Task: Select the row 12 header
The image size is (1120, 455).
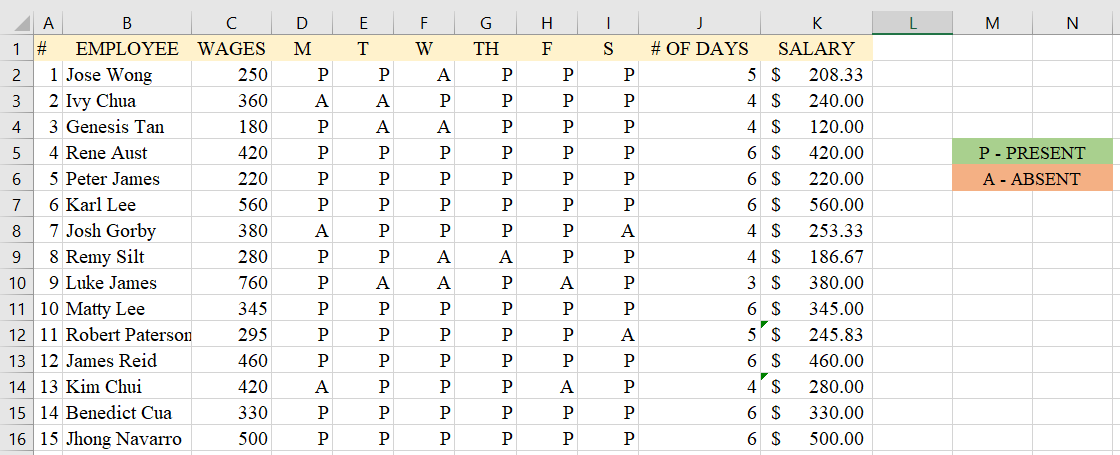Action: tap(16, 335)
